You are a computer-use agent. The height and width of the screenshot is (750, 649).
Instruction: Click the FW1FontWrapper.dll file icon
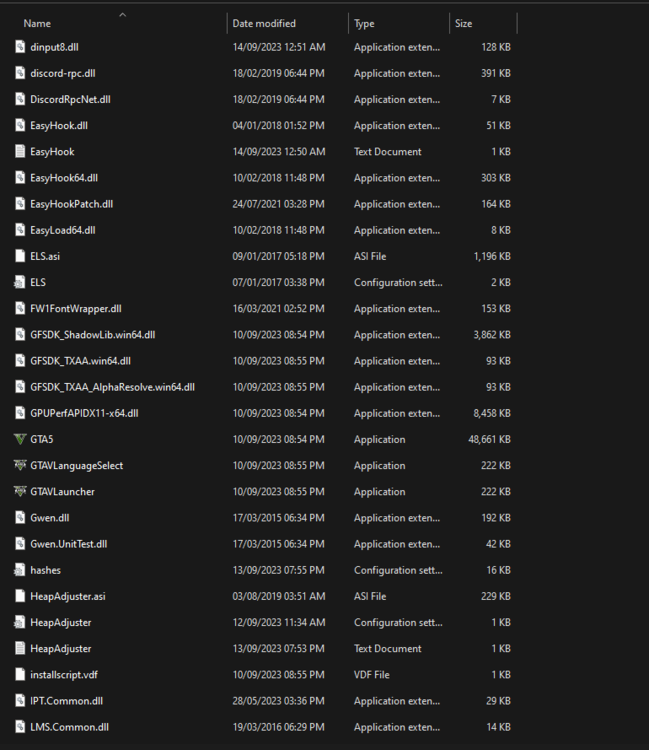tap(20, 309)
